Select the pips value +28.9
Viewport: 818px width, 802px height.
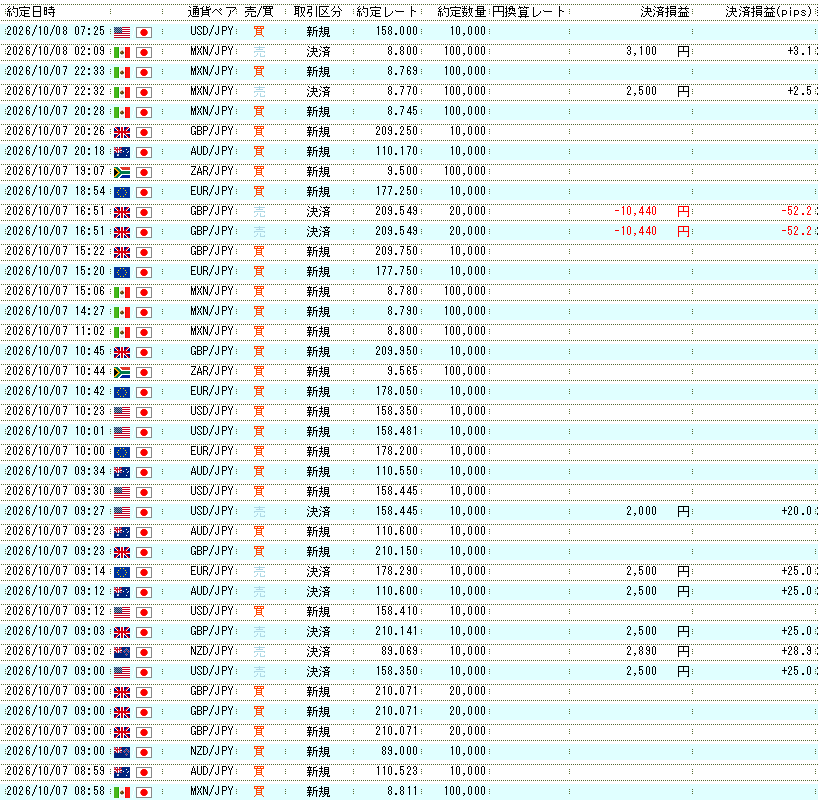tap(797, 651)
